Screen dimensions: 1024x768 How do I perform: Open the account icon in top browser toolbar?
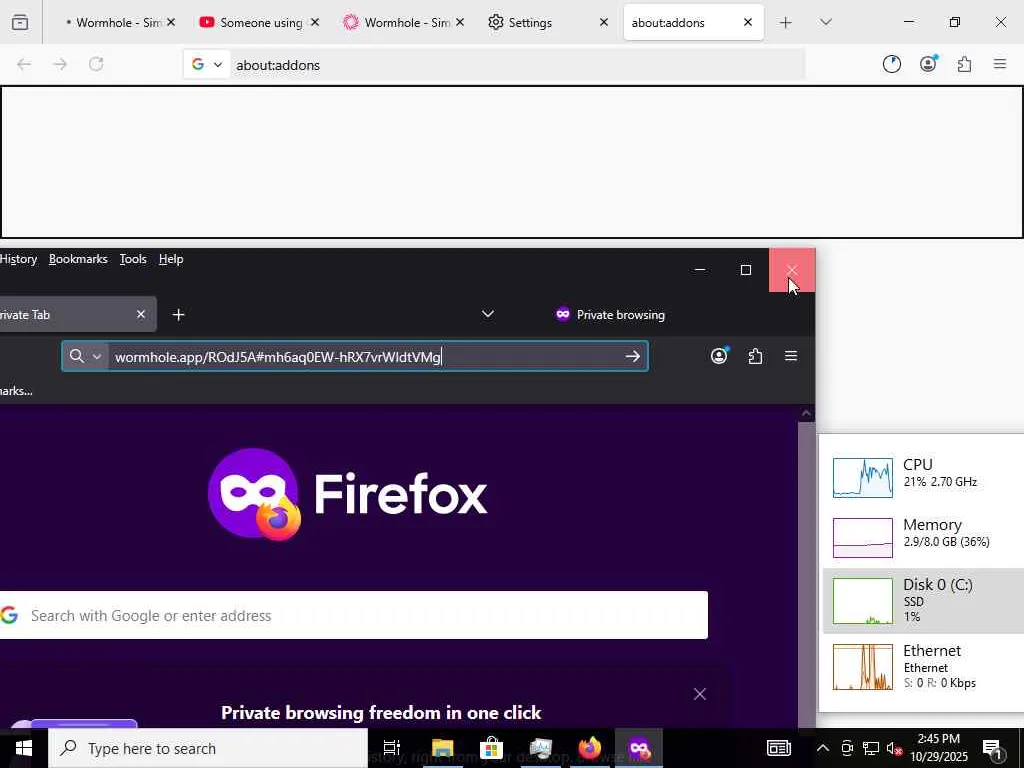pos(928,63)
